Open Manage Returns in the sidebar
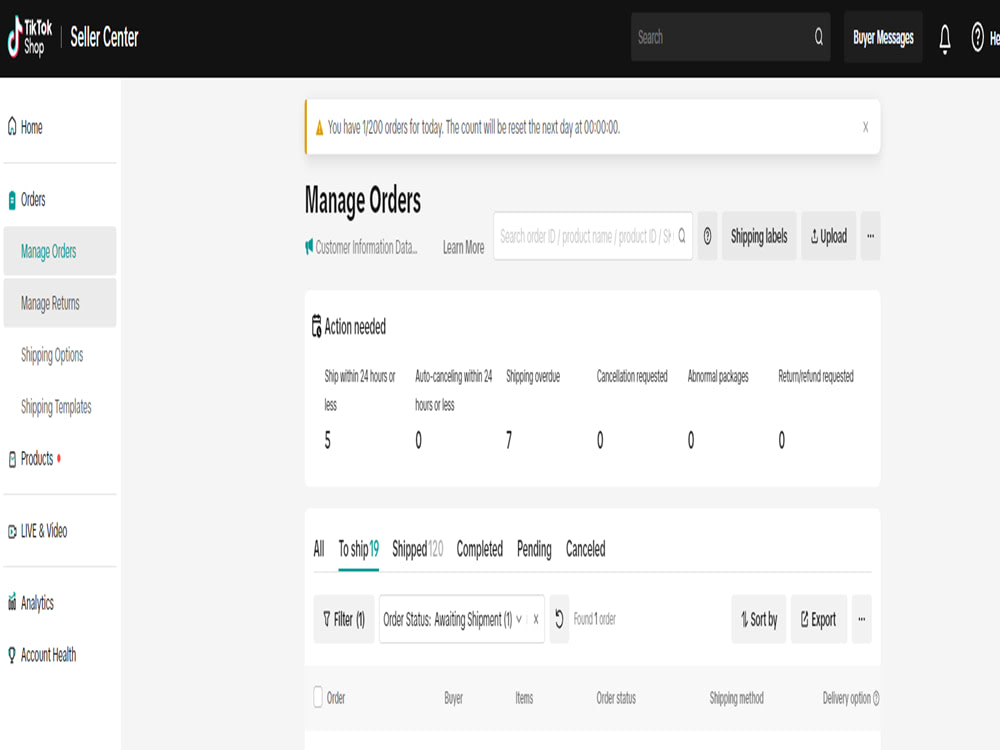 click(60, 303)
